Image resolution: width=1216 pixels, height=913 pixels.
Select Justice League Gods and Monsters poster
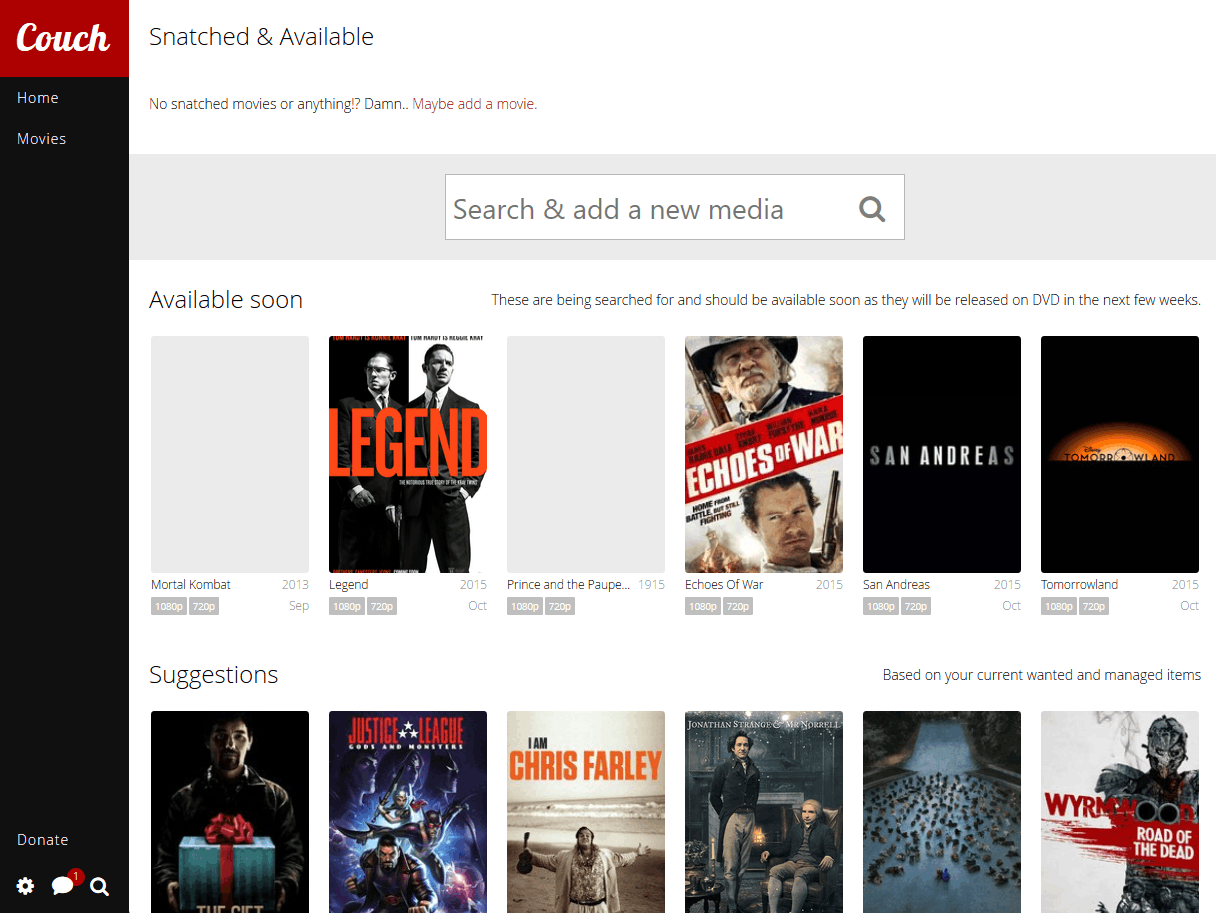(x=408, y=812)
